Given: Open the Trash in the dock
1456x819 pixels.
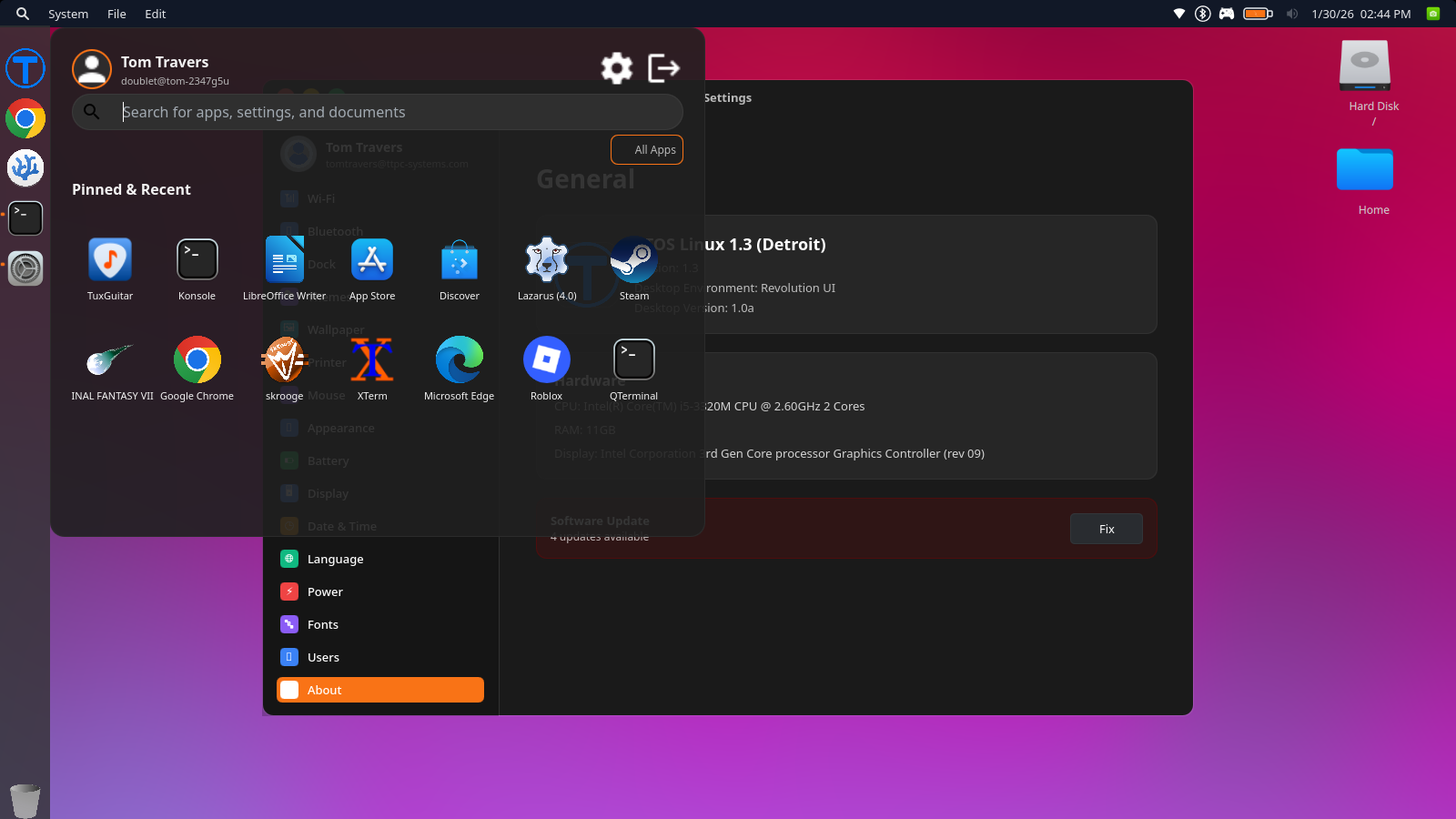Looking at the screenshot, I should 25,801.
